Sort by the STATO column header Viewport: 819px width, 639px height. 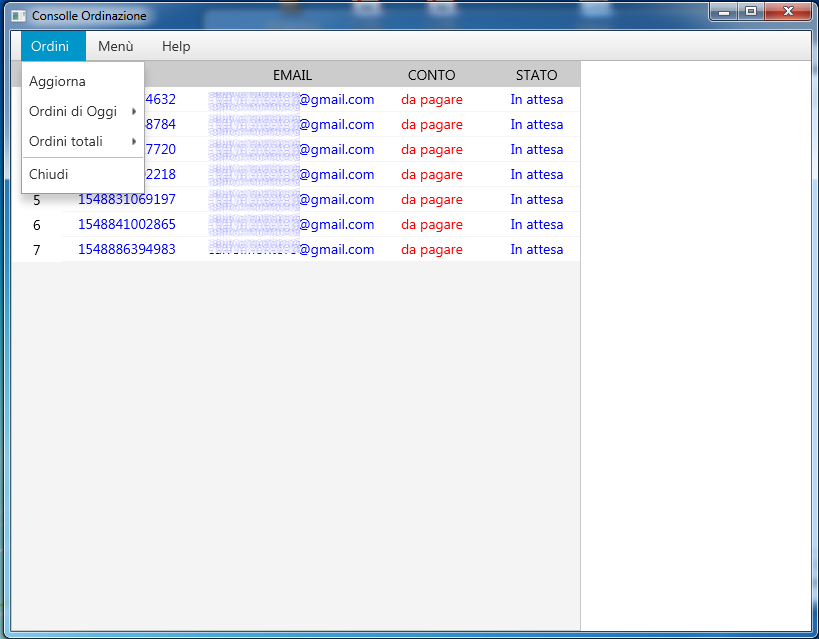(x=536, y=75)
